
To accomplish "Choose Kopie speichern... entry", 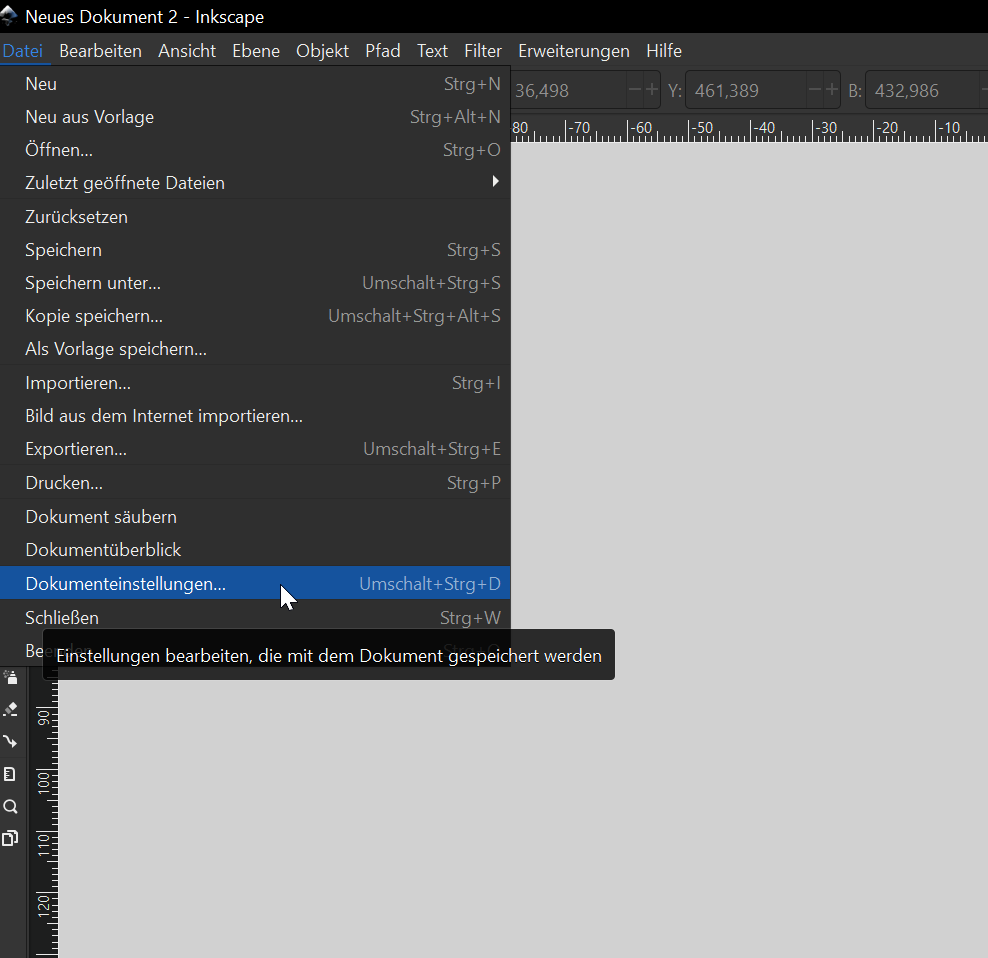I will tap(255, 316).
